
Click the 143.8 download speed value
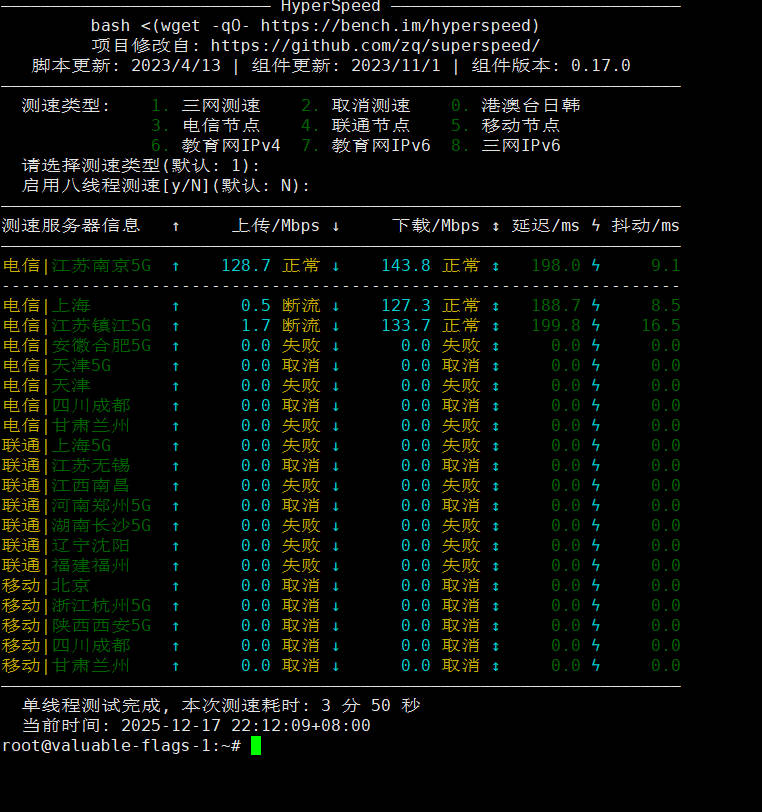tap(405, 266)
